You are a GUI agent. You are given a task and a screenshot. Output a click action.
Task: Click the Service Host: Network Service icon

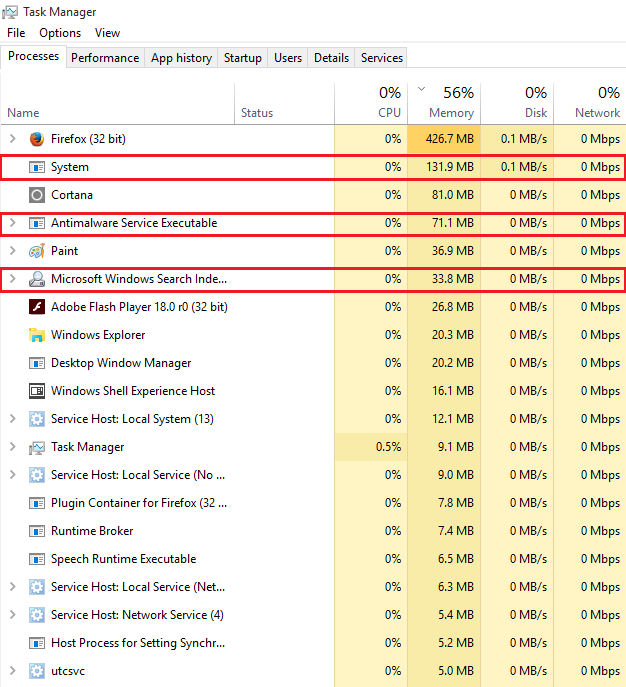click(37, 615)
